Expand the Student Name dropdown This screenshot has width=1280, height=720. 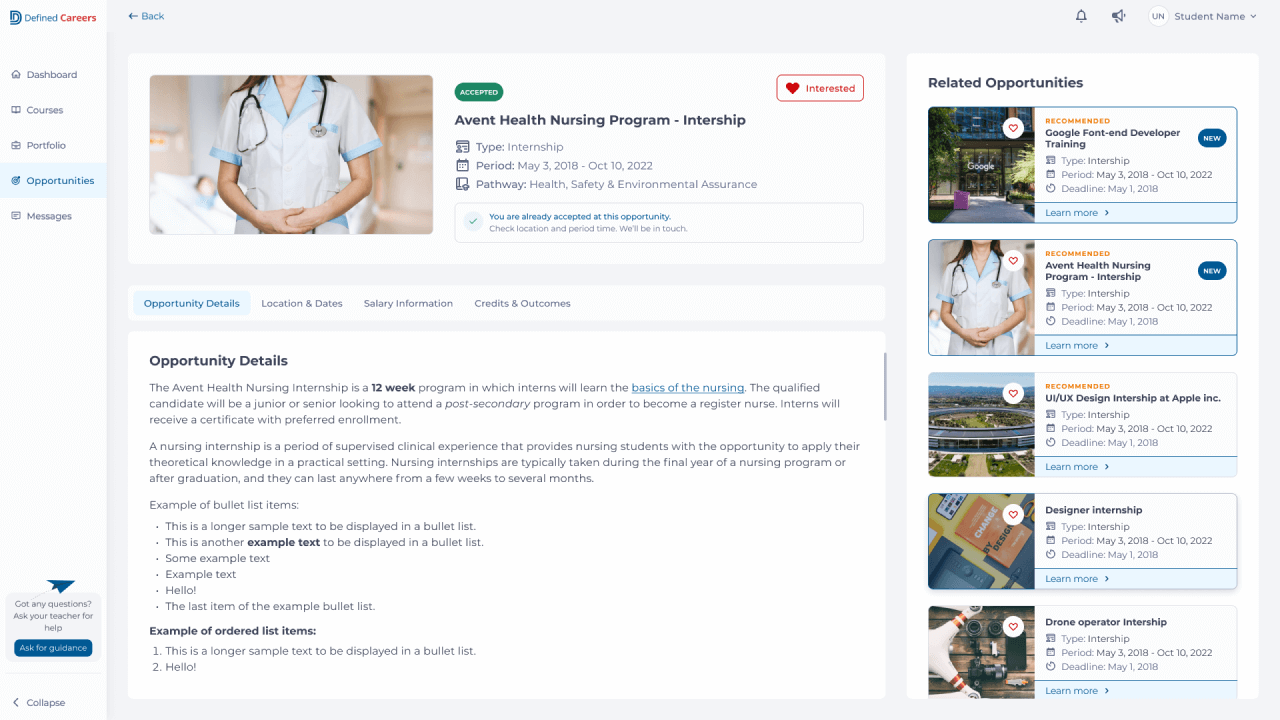coord(1215,16)
